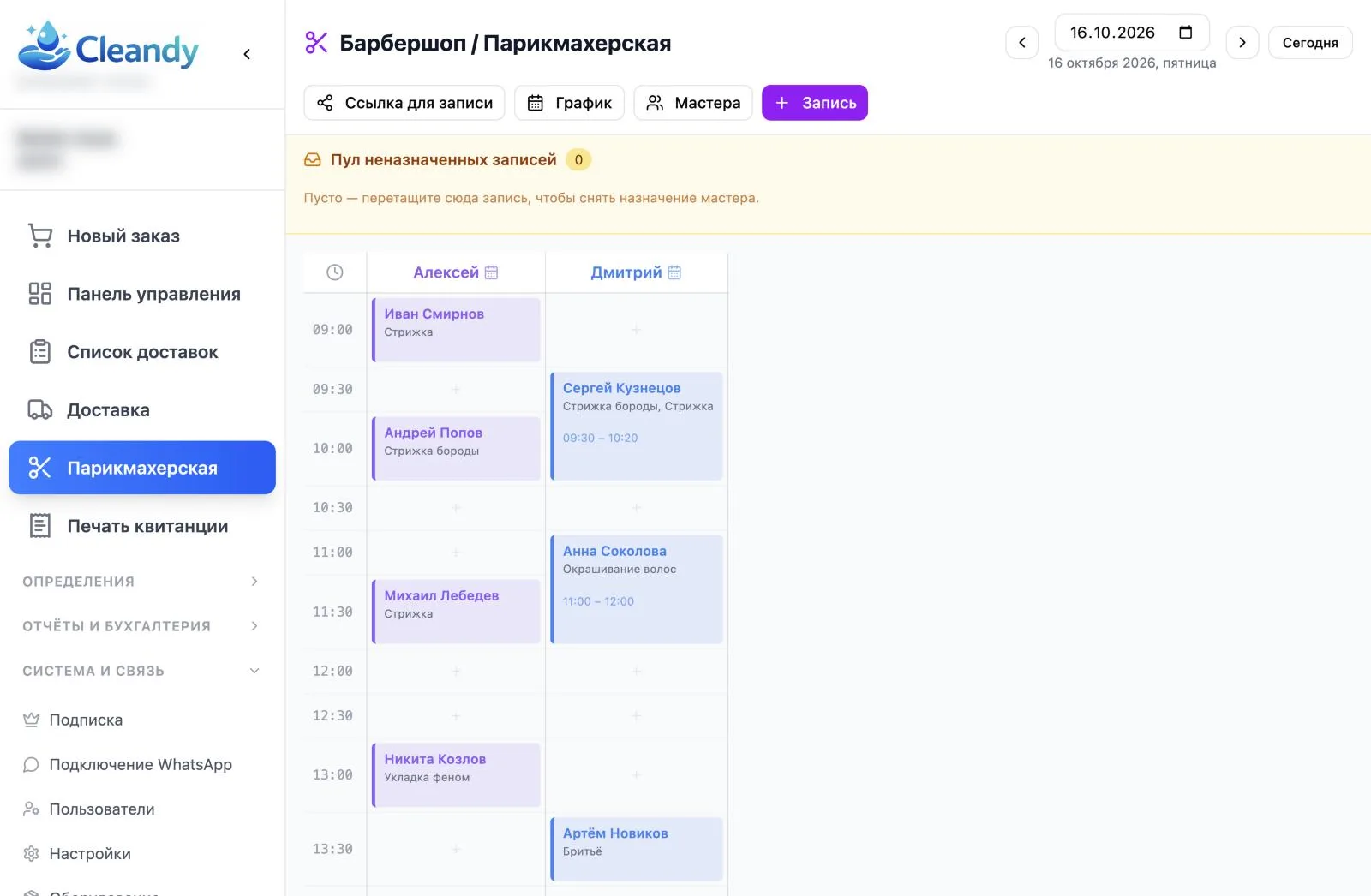This screenshot has height=896, width=1371.
Task: Open Панель управления in sidebar
Action: 142,294
